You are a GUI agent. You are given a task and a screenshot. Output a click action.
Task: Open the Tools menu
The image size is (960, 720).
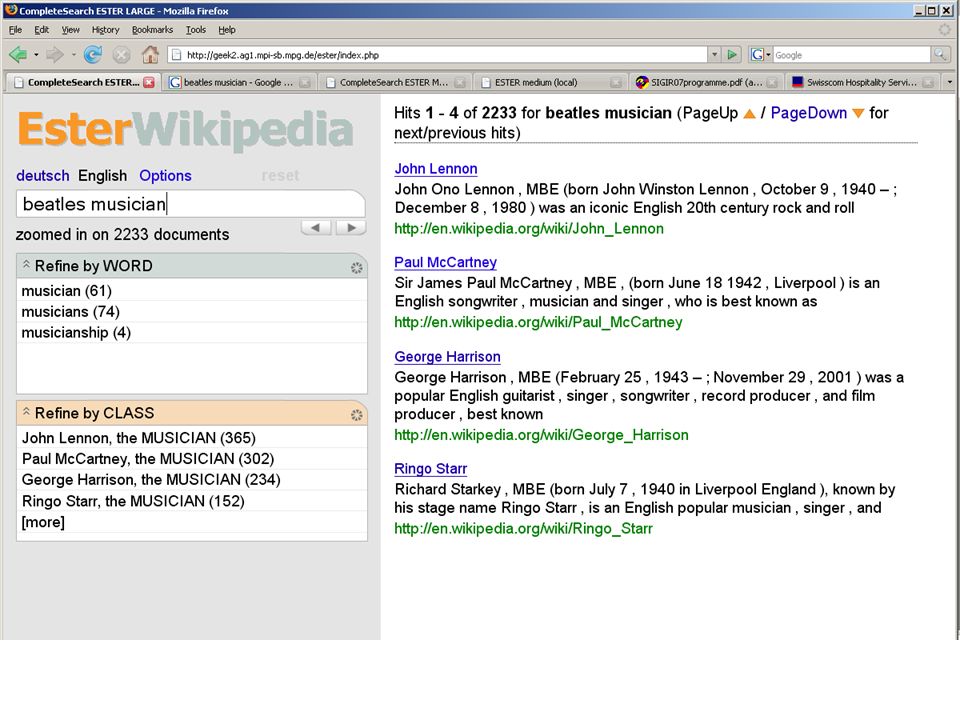tap(196, 29)
